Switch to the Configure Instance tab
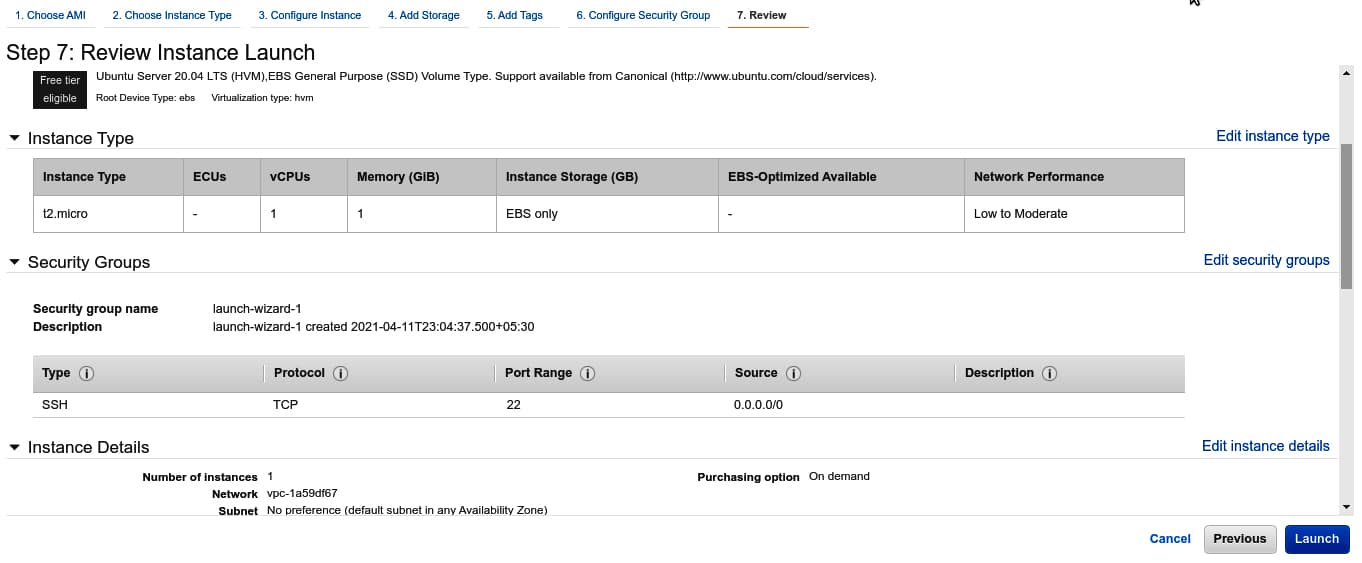Viewport: 1362px width, 563px height. [x=310, y=15]
